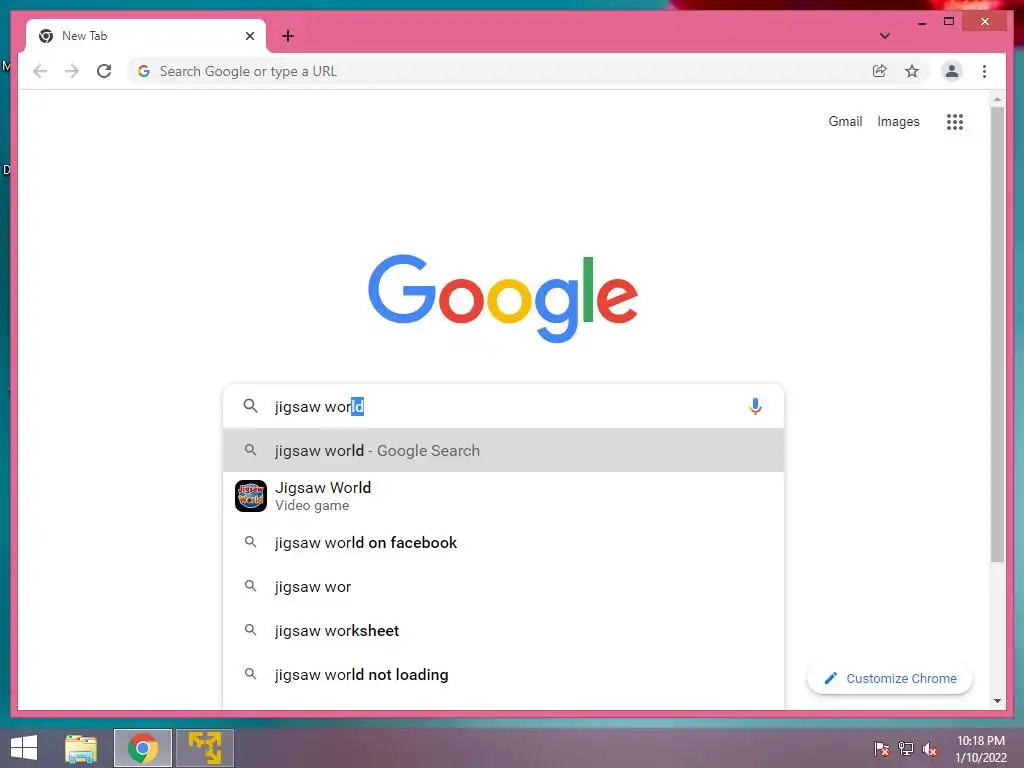Screen dimensions: 1024x768
Task: Click the Chrome taskbar icon
Action: click(142, 748)
